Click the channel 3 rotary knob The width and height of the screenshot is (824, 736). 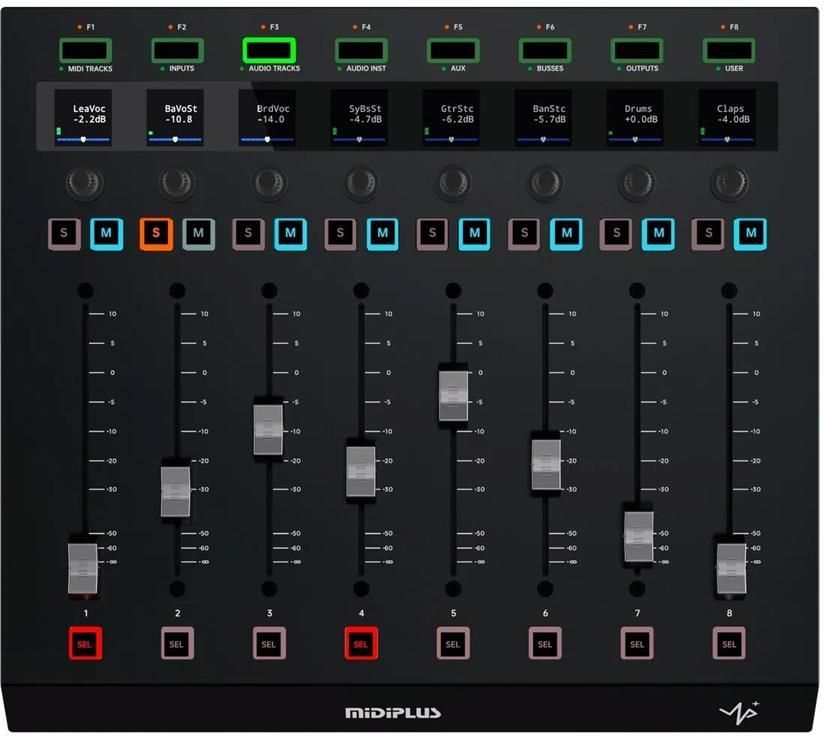coord(267,181)
